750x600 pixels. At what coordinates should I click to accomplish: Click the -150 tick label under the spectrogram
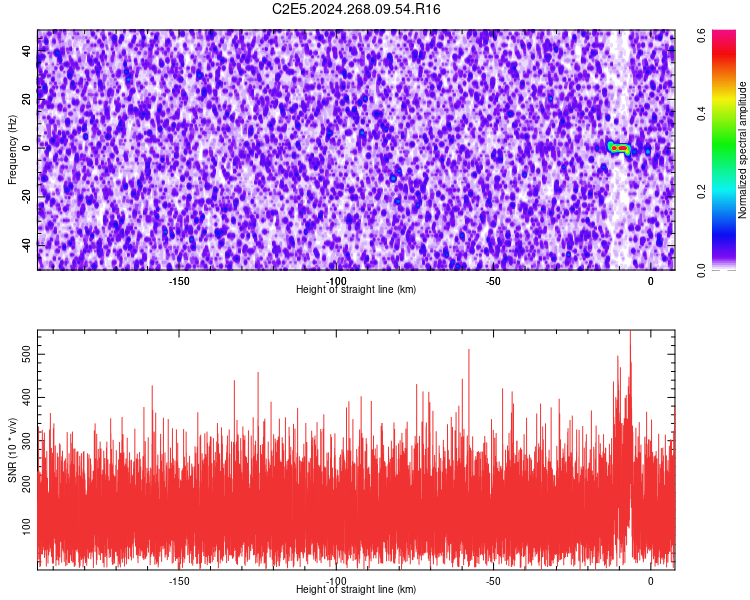pos(179,281)
